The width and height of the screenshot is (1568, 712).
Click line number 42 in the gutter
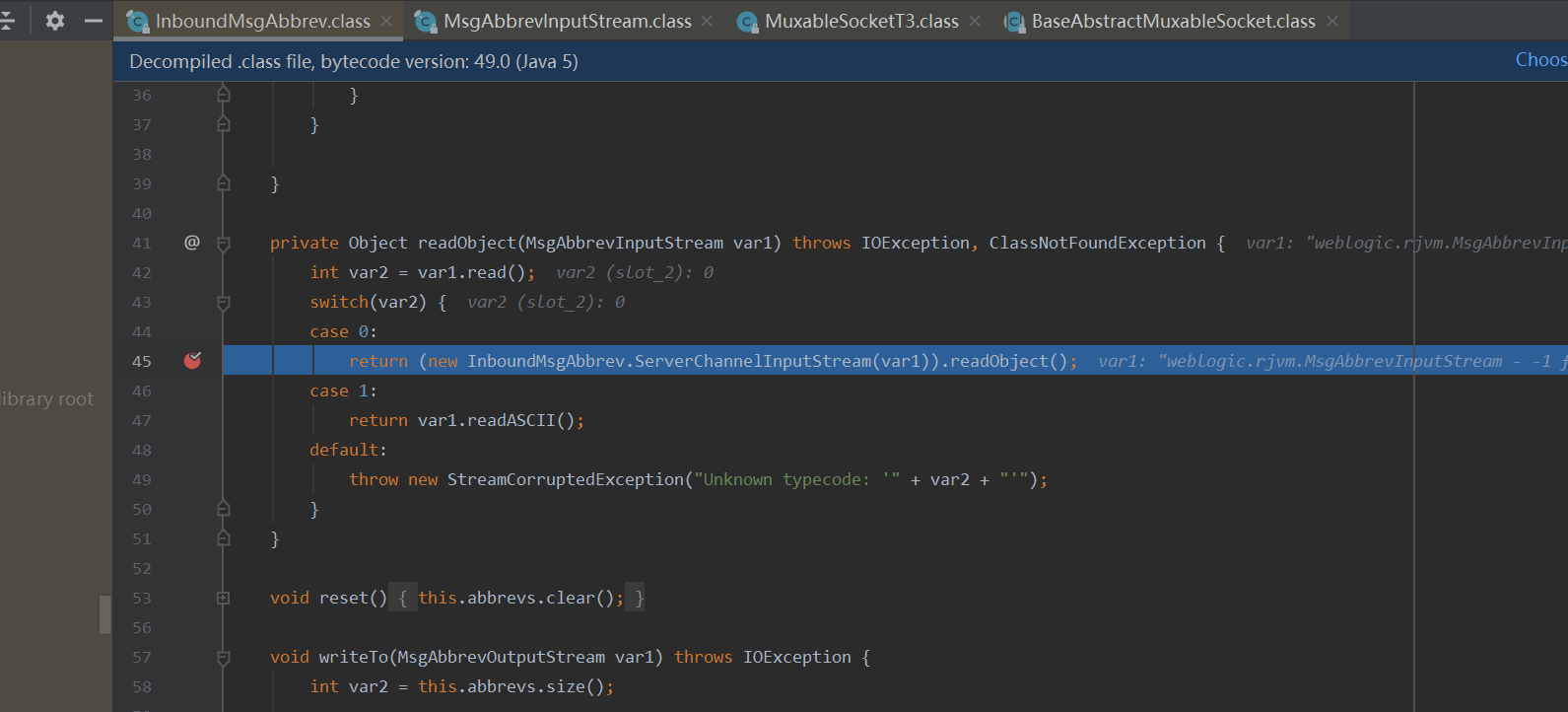click(142, 272)
